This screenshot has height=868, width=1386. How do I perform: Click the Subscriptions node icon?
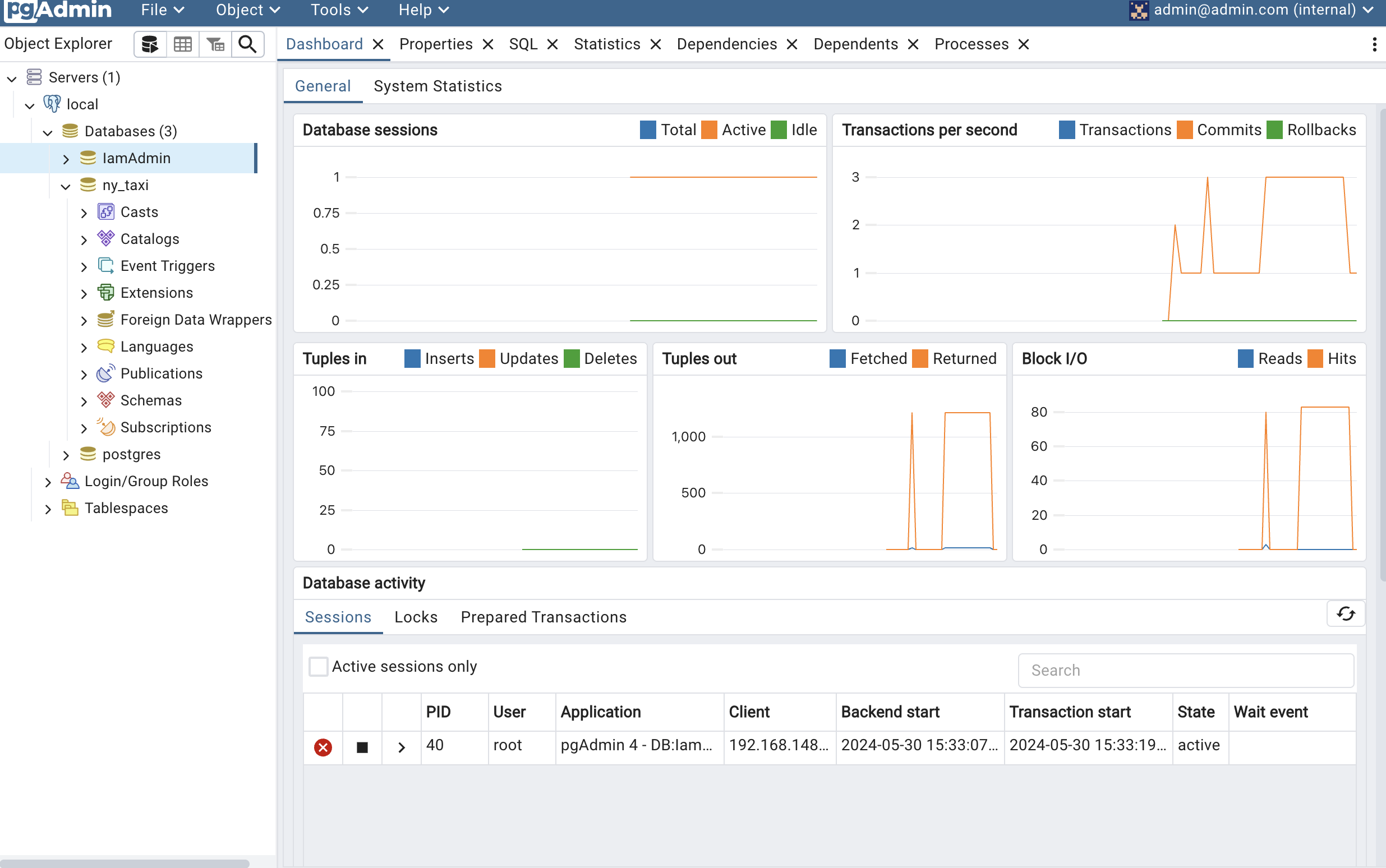105,427
